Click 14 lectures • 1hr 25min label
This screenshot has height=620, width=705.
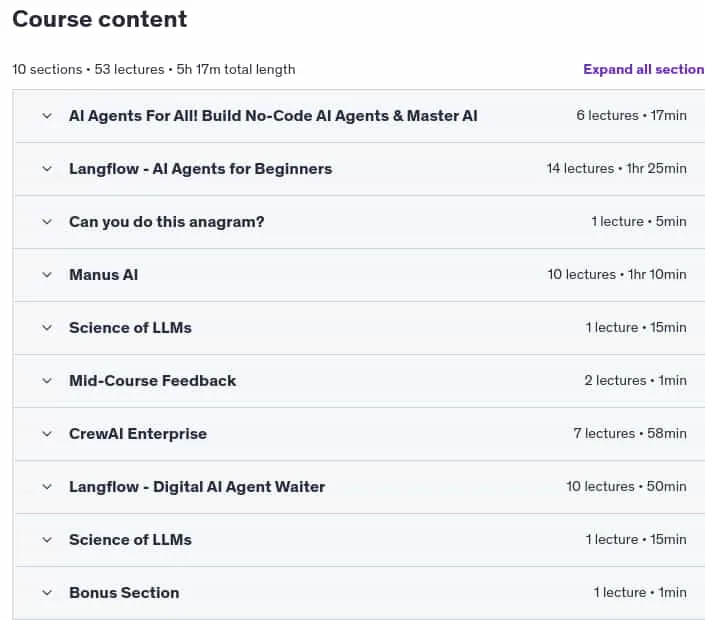coord(616,169)
